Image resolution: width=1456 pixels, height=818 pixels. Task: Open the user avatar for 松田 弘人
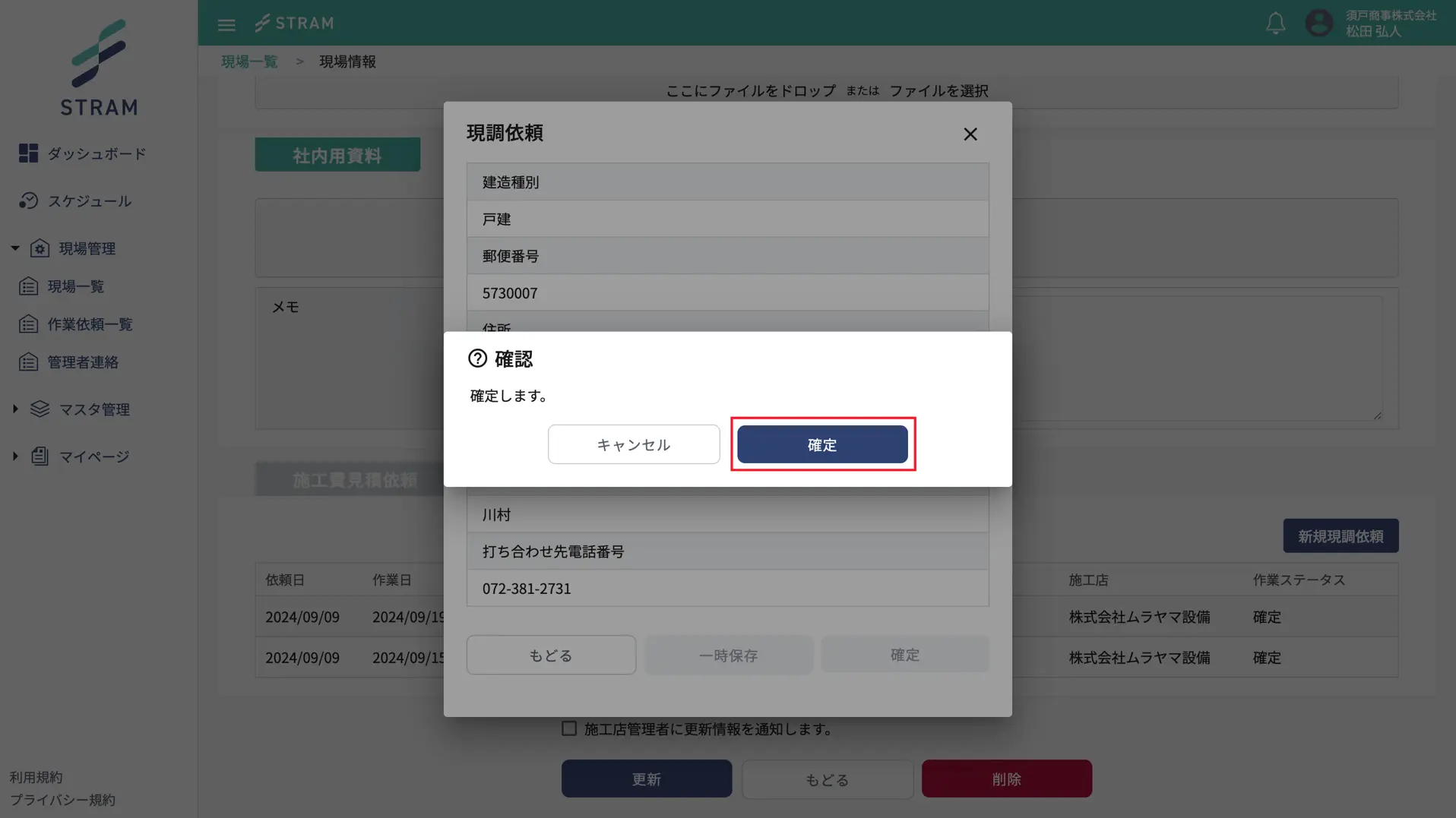[x=1318, y=23]
